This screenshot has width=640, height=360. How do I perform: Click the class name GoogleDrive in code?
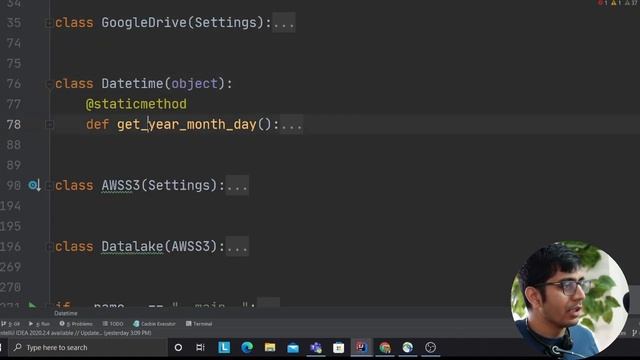coord(144,23)
